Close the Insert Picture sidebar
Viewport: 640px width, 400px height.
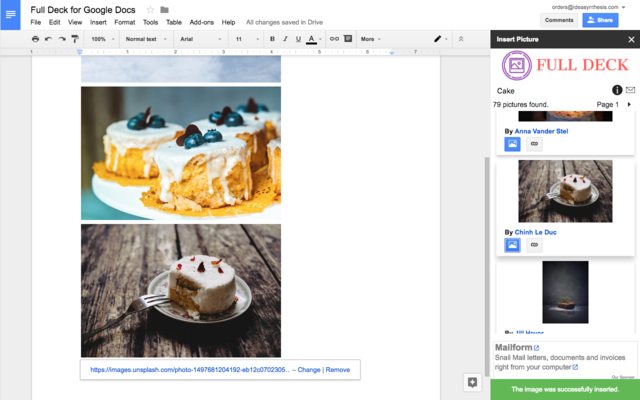[x=631, y=39]
